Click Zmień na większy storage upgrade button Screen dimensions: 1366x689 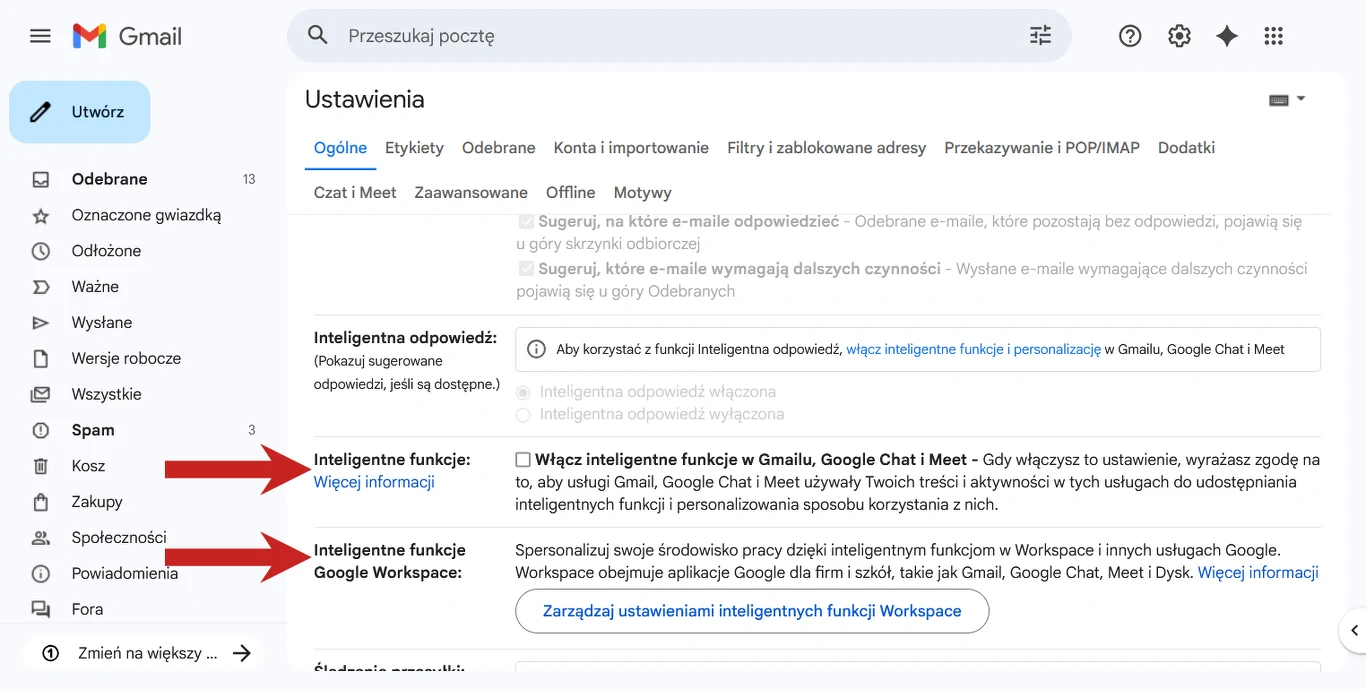point(143,654)
